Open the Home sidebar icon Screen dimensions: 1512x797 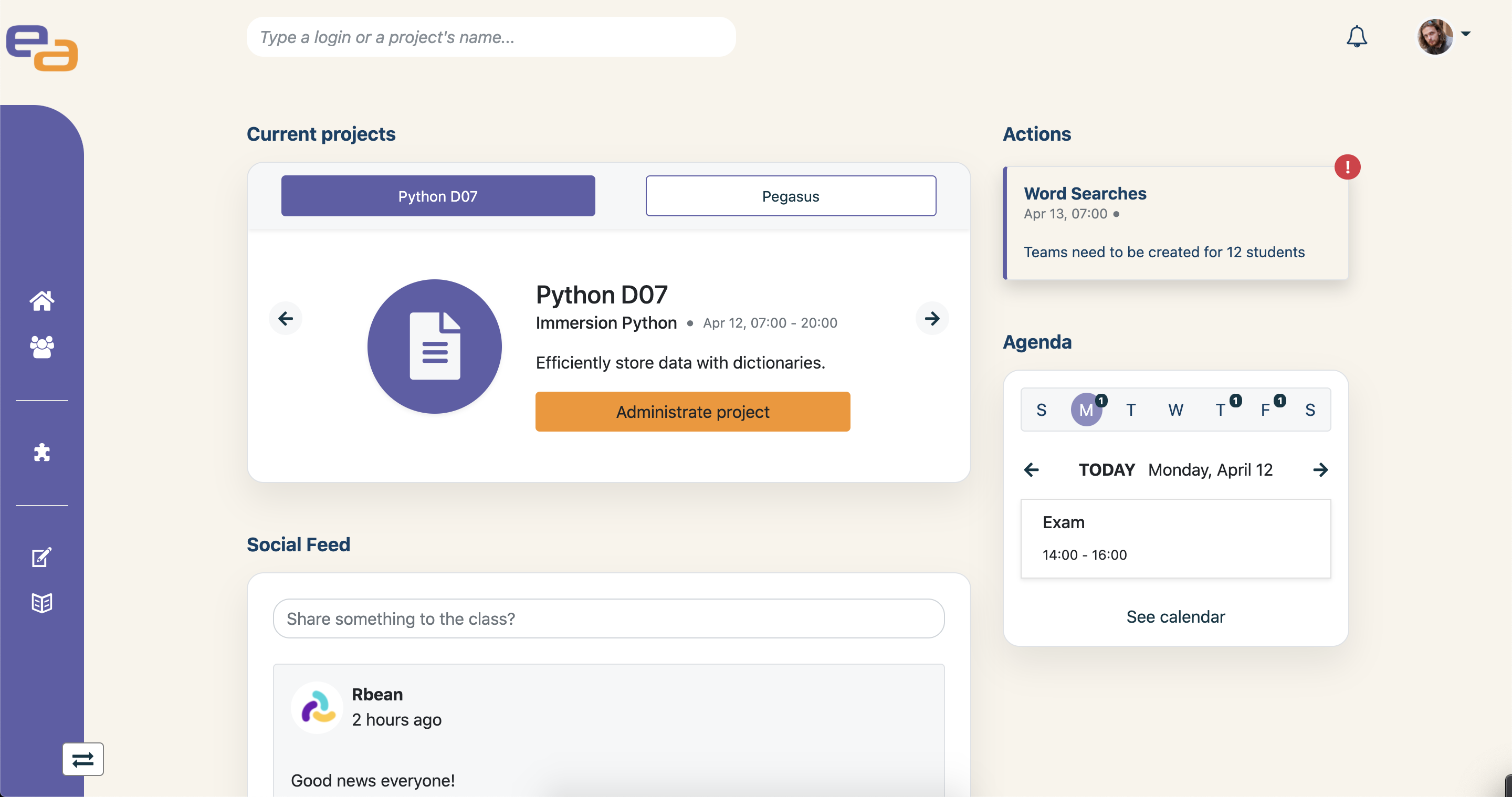41,300
